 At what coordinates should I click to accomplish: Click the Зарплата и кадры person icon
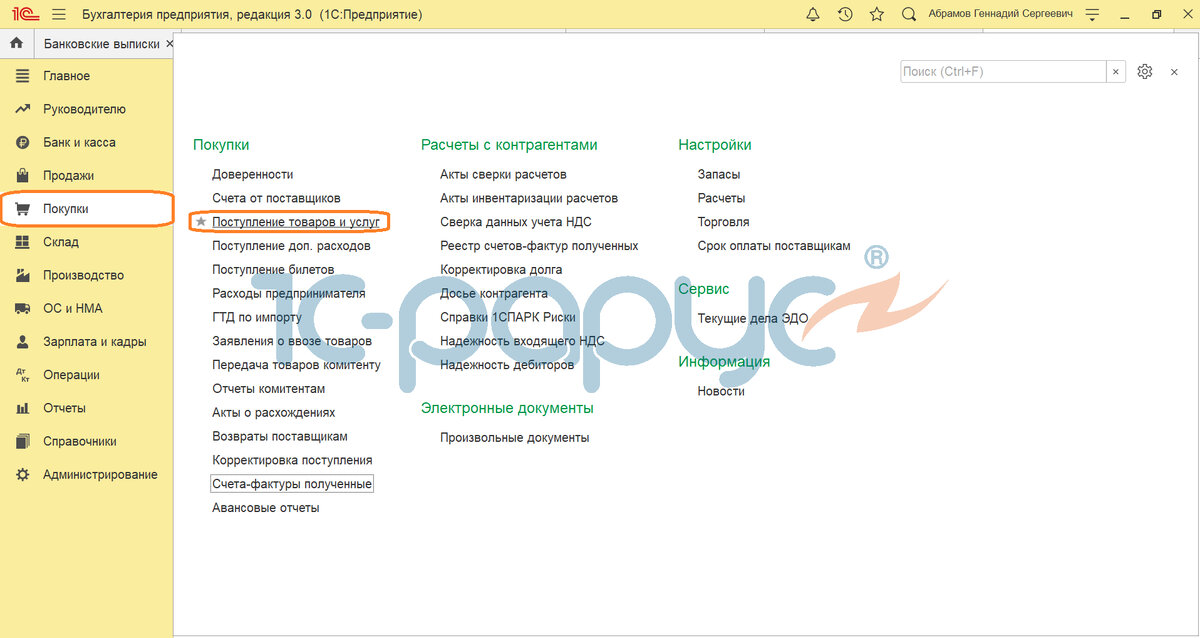click(x=22, y=341)
